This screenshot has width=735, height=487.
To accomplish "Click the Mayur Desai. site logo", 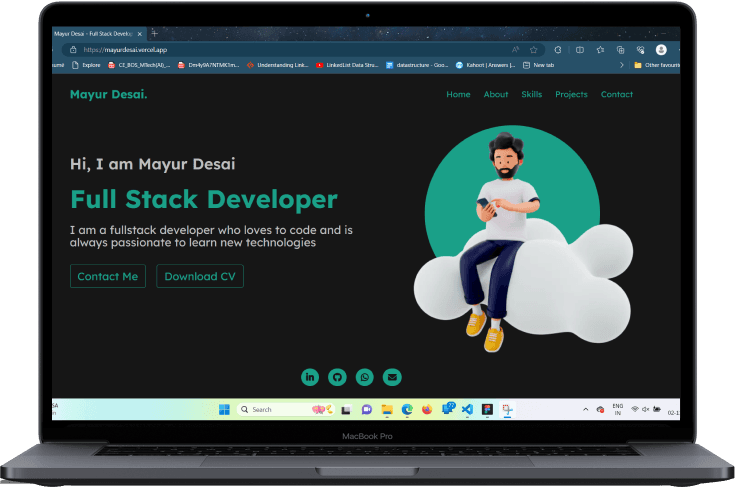I will click(x=108, y=94).
